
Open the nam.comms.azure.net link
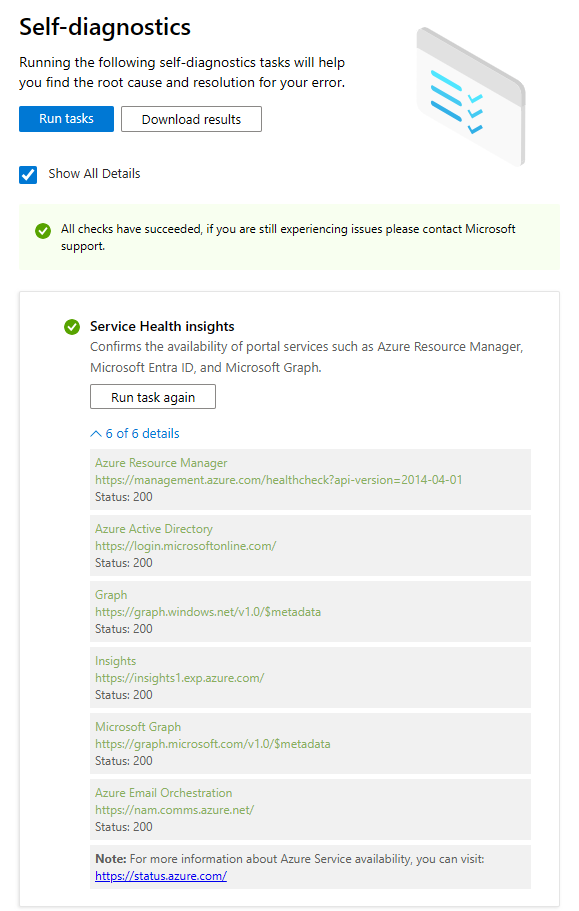[x=175, y=810]
